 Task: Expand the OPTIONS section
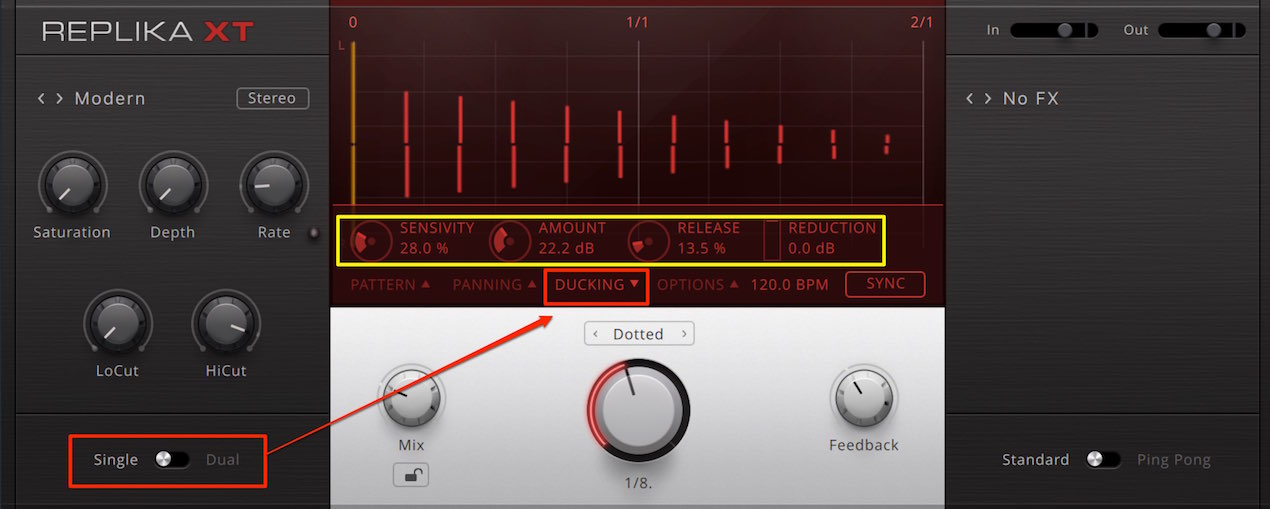point(697,285)
